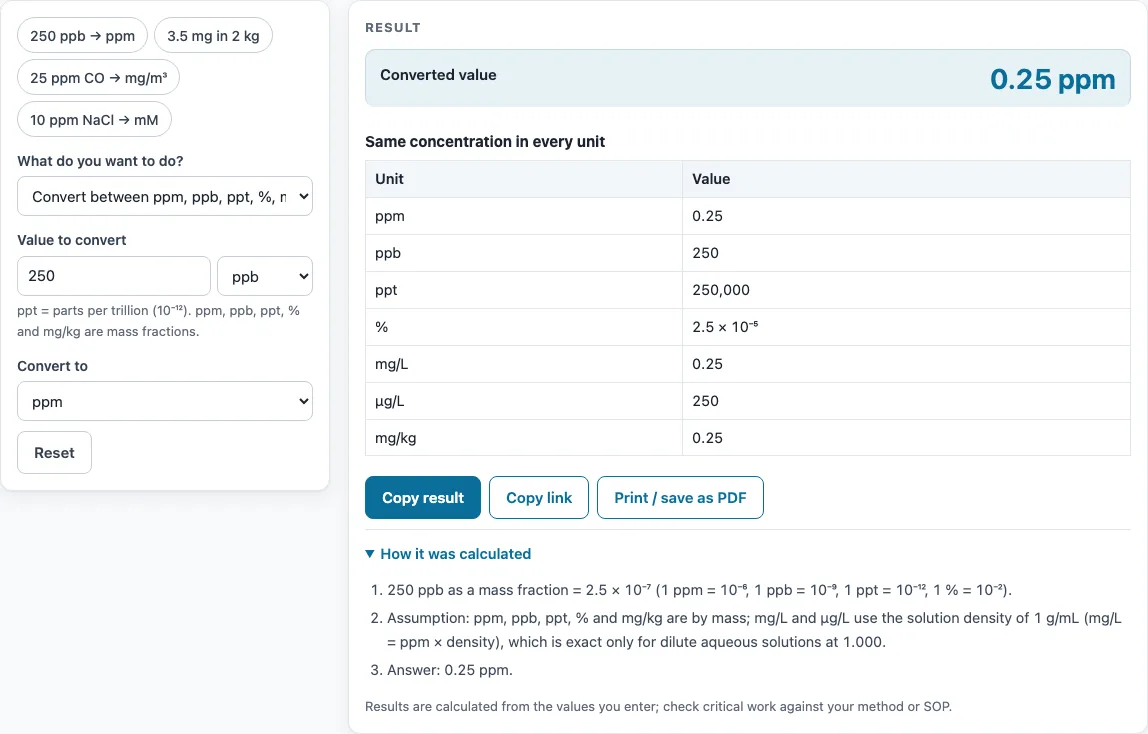Reset the calculator form
This screenshot has width=1148, height=734.
point(54,452)
